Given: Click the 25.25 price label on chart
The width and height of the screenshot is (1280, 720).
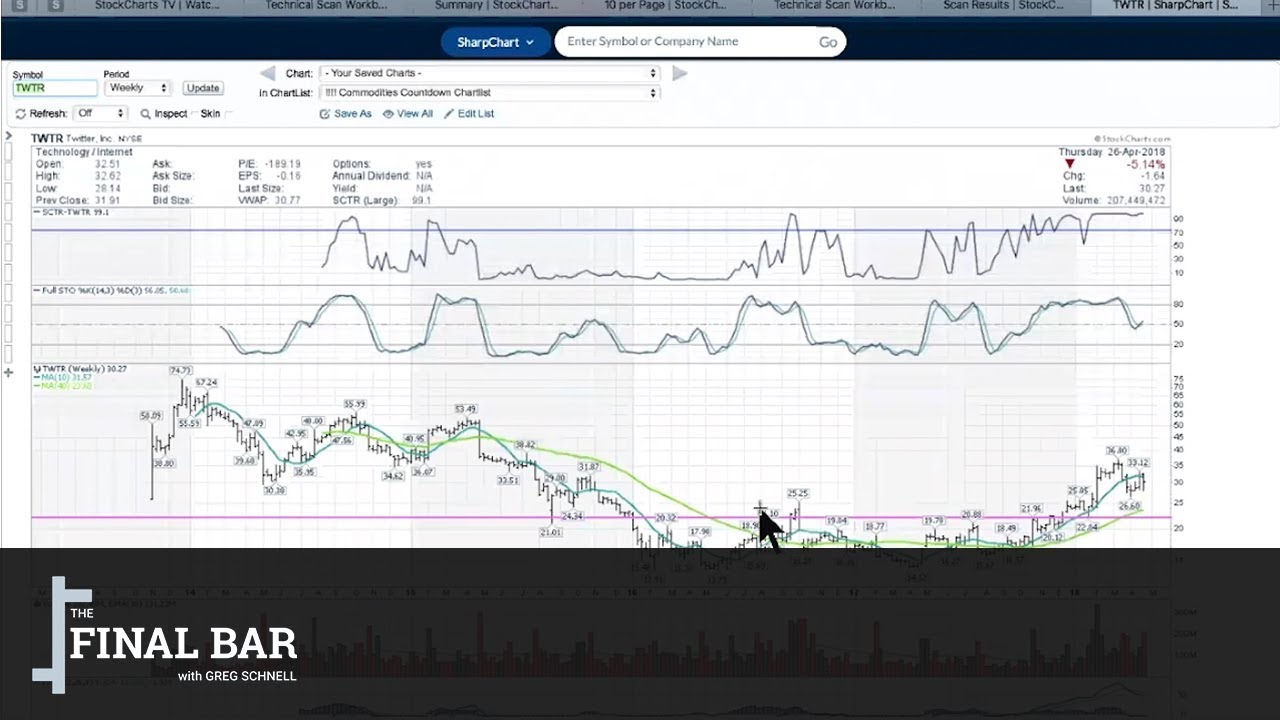Looking at the screenshot, I should (x=797, y=493).
